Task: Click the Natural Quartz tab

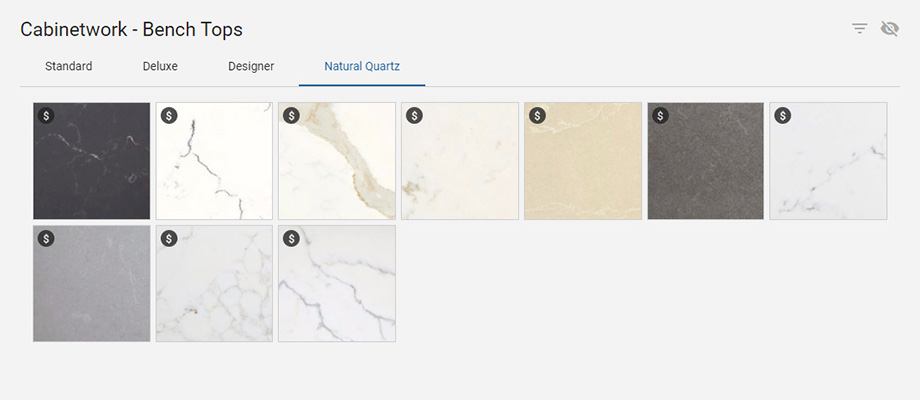Action: click(362, 67)
